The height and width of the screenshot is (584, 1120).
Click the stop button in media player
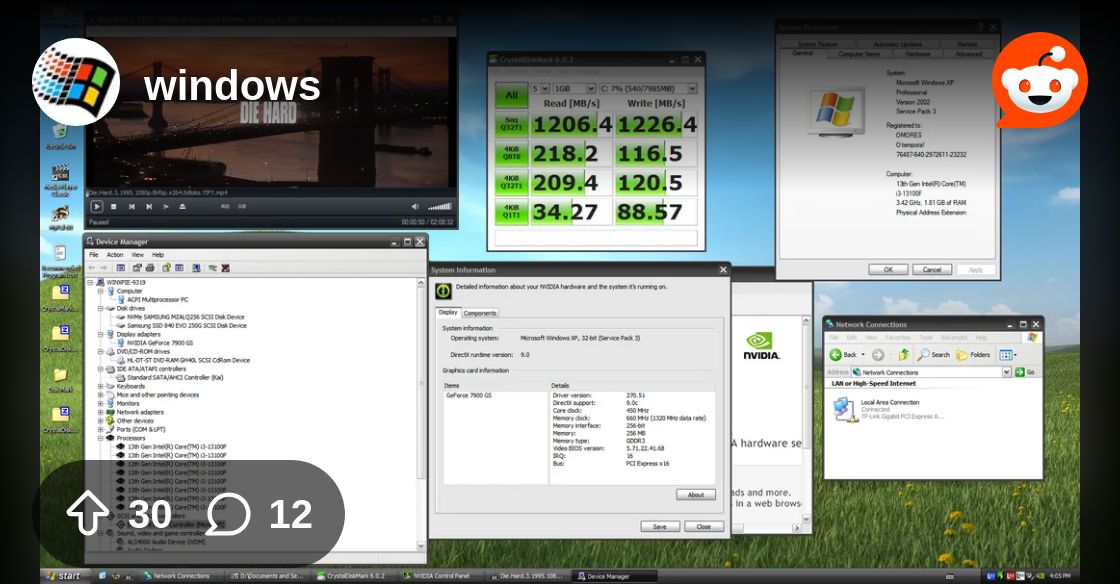[113, 207]
